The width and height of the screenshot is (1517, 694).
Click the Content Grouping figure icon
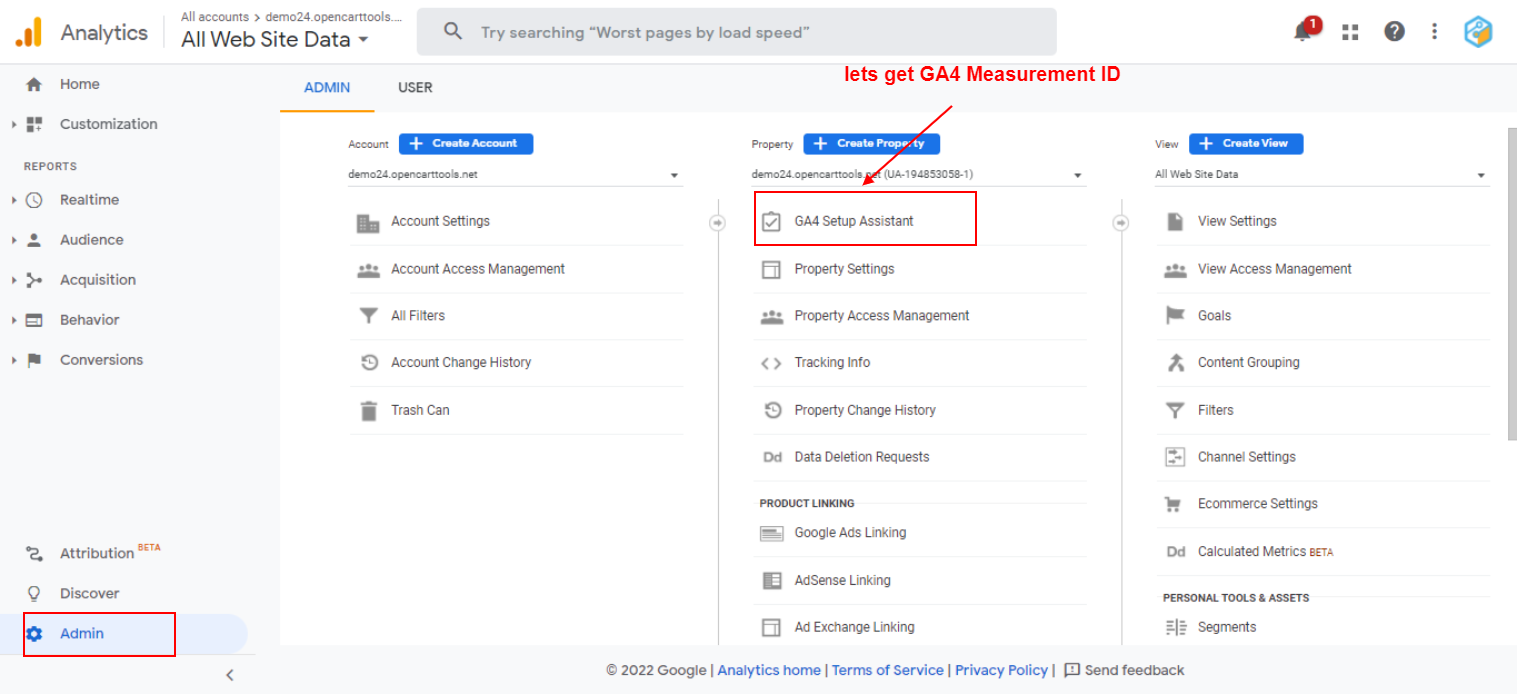pos(1175,363)
